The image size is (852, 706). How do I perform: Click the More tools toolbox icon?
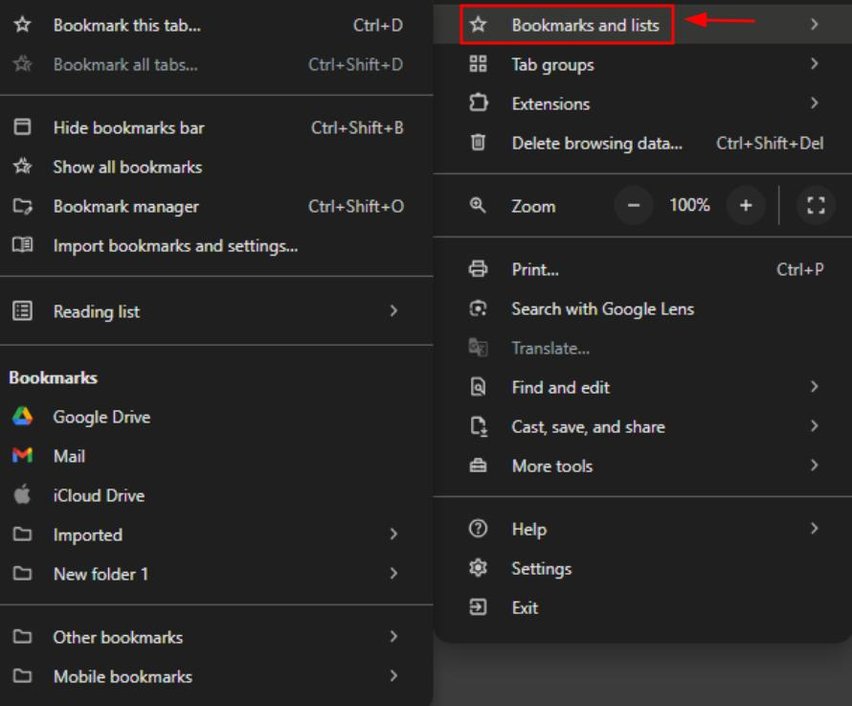(478, 465)
